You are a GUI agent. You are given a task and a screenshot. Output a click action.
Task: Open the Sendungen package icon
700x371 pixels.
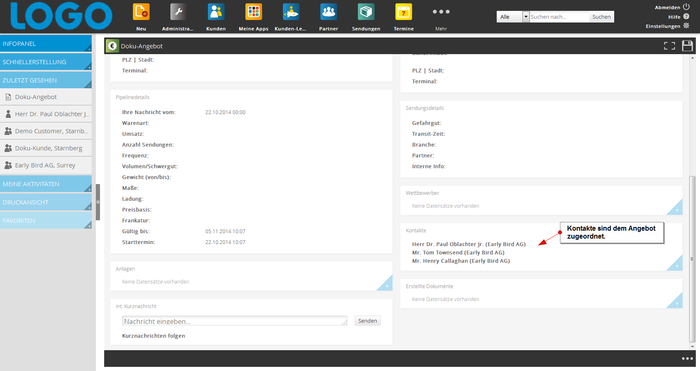[x=366, y=12]
